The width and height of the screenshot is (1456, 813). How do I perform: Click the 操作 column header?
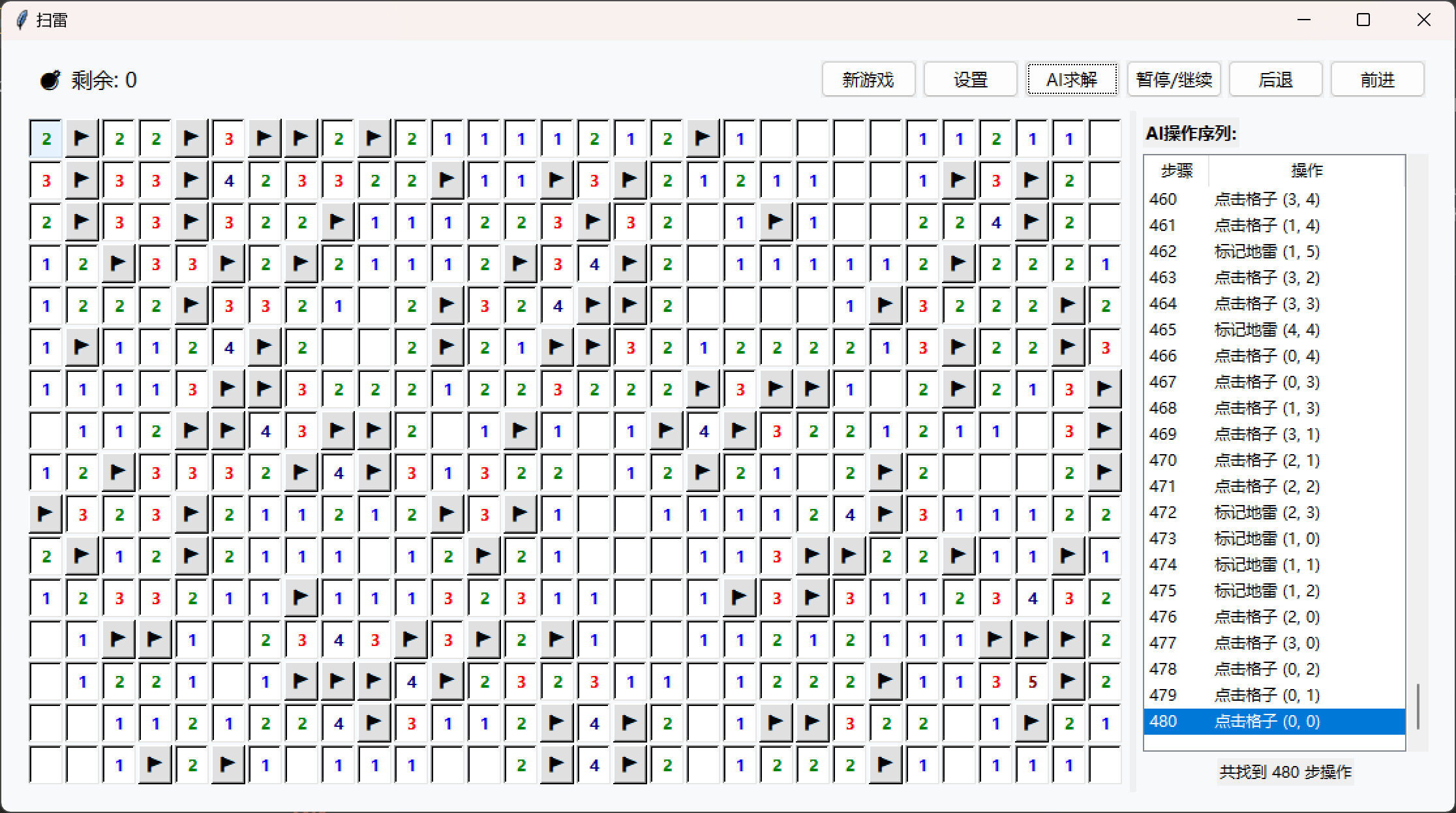1307,171
